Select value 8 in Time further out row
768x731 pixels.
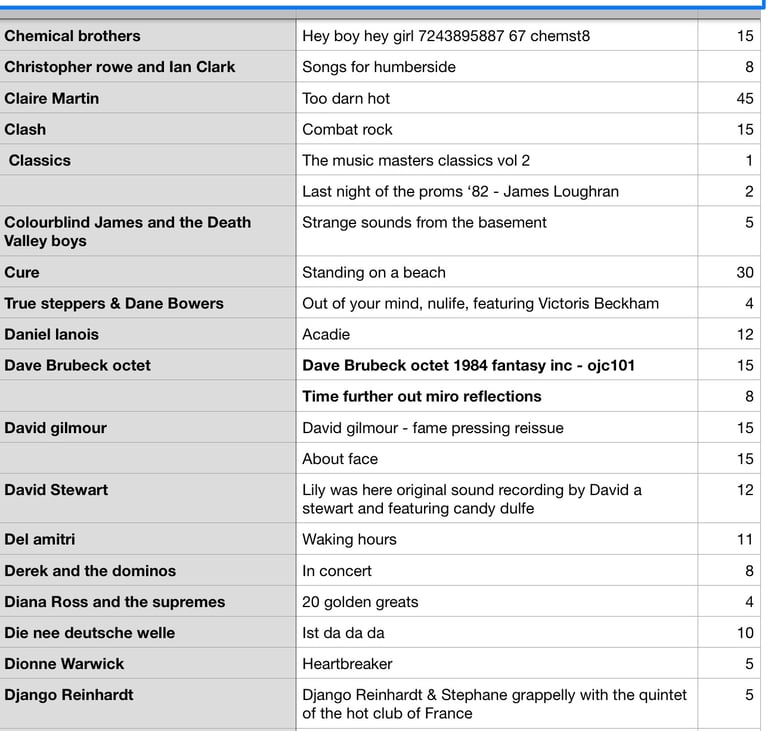[729, 396]
